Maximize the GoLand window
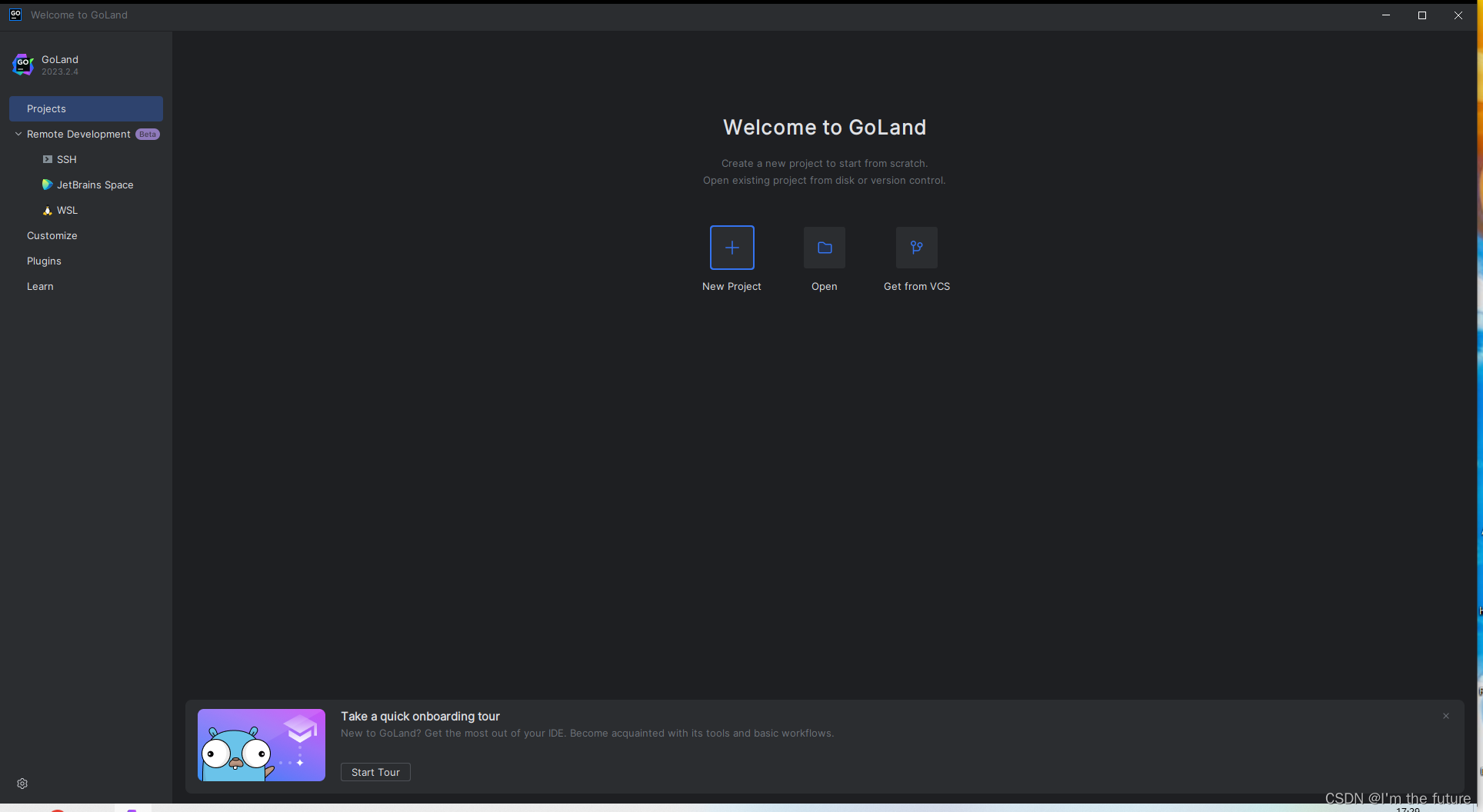Screen dimensions: 1483x812 coord(1422,15)
